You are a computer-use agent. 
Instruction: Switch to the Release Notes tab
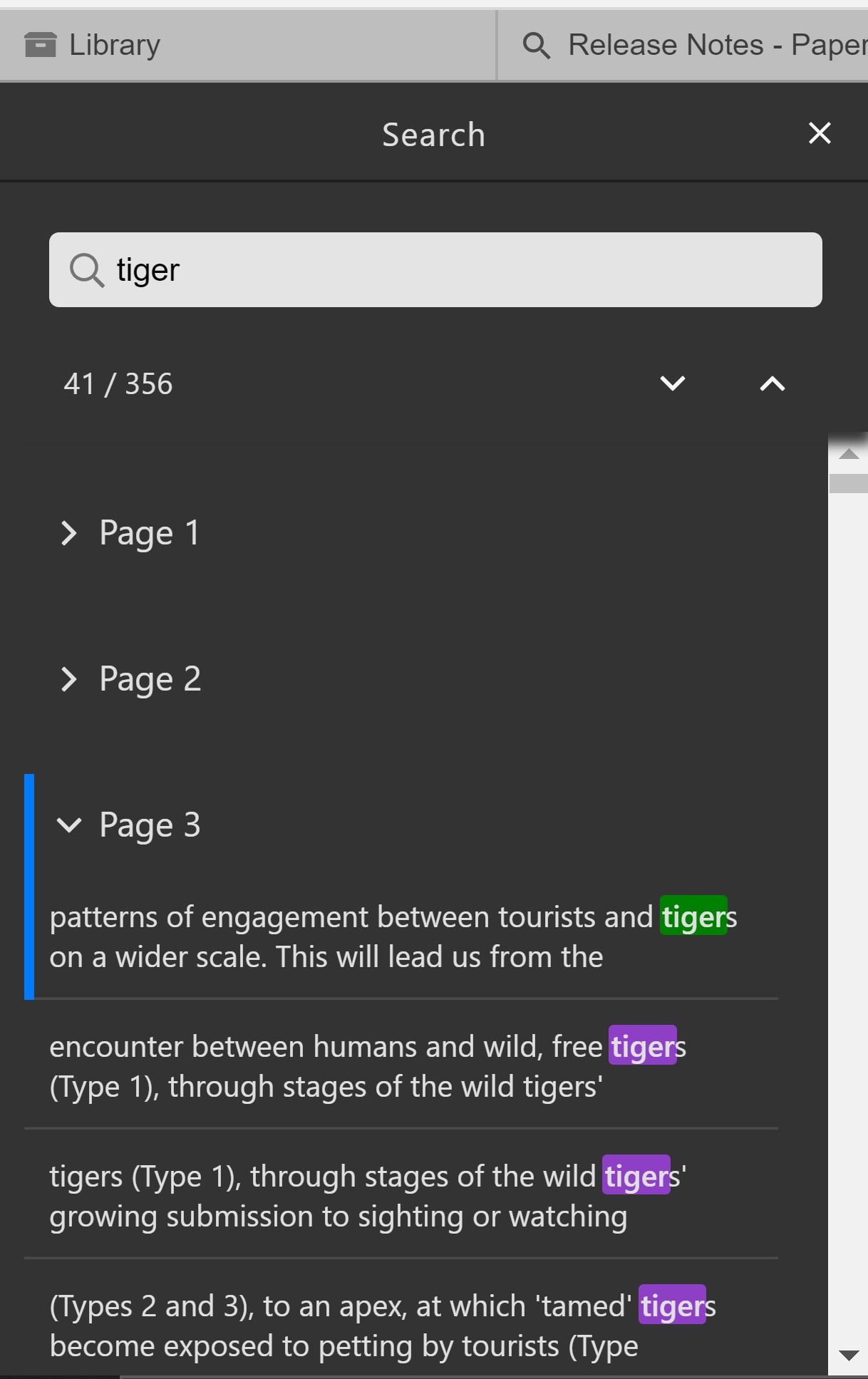coord(713,46)
